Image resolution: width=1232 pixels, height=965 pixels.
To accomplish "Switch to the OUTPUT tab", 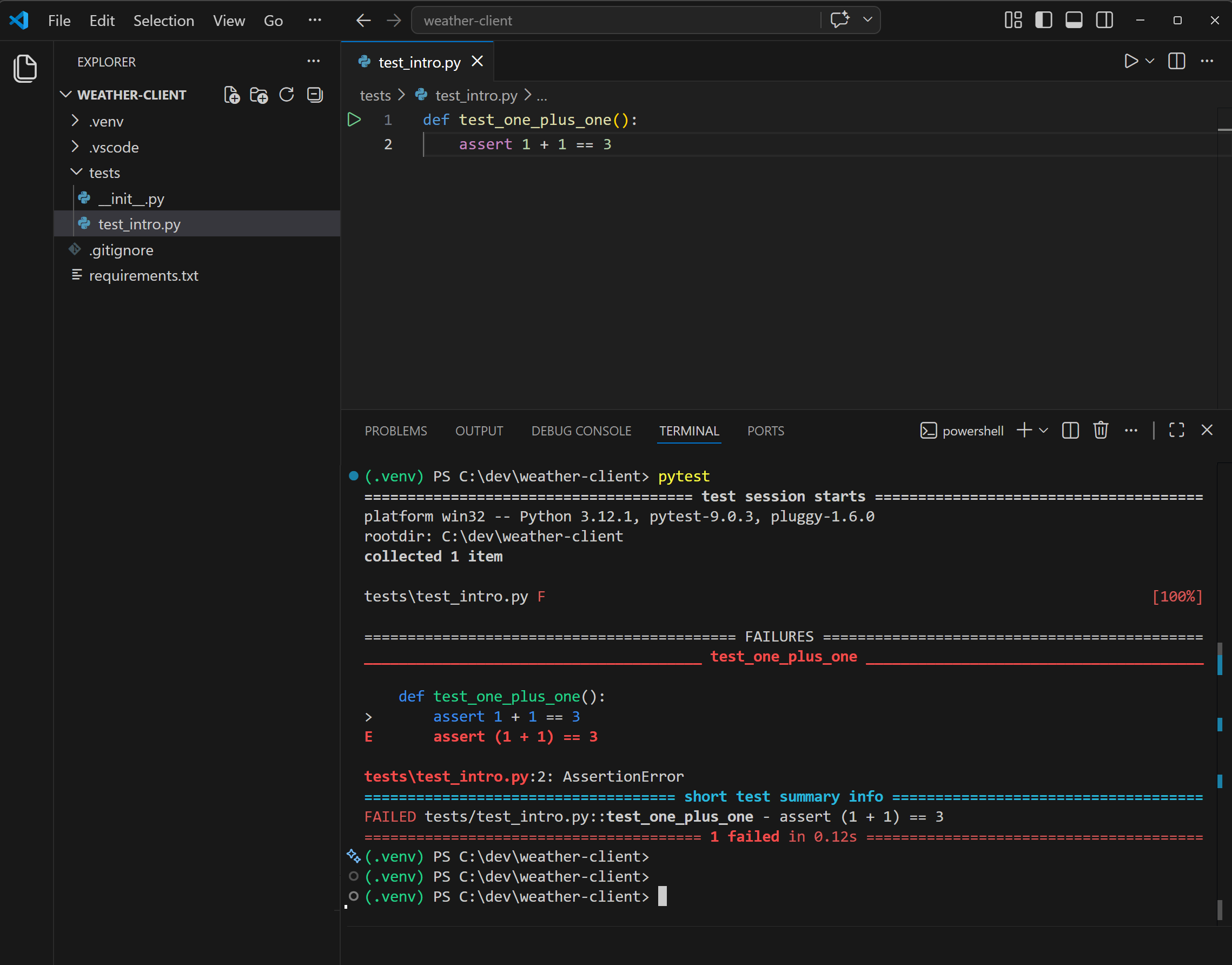I will [x=479, y=431].
